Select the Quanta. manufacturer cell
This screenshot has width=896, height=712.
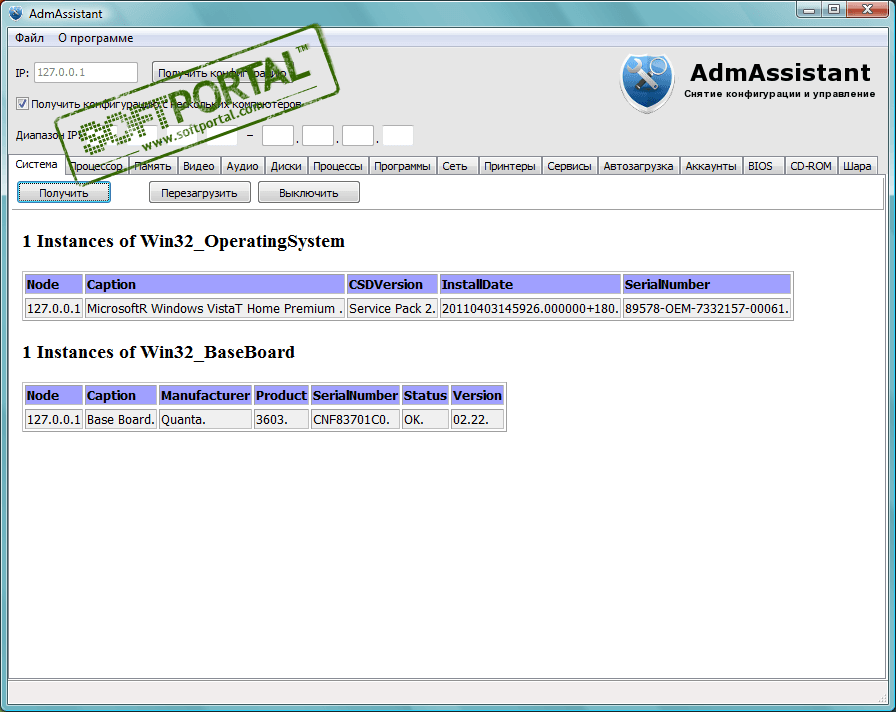[x=205, y=419]
